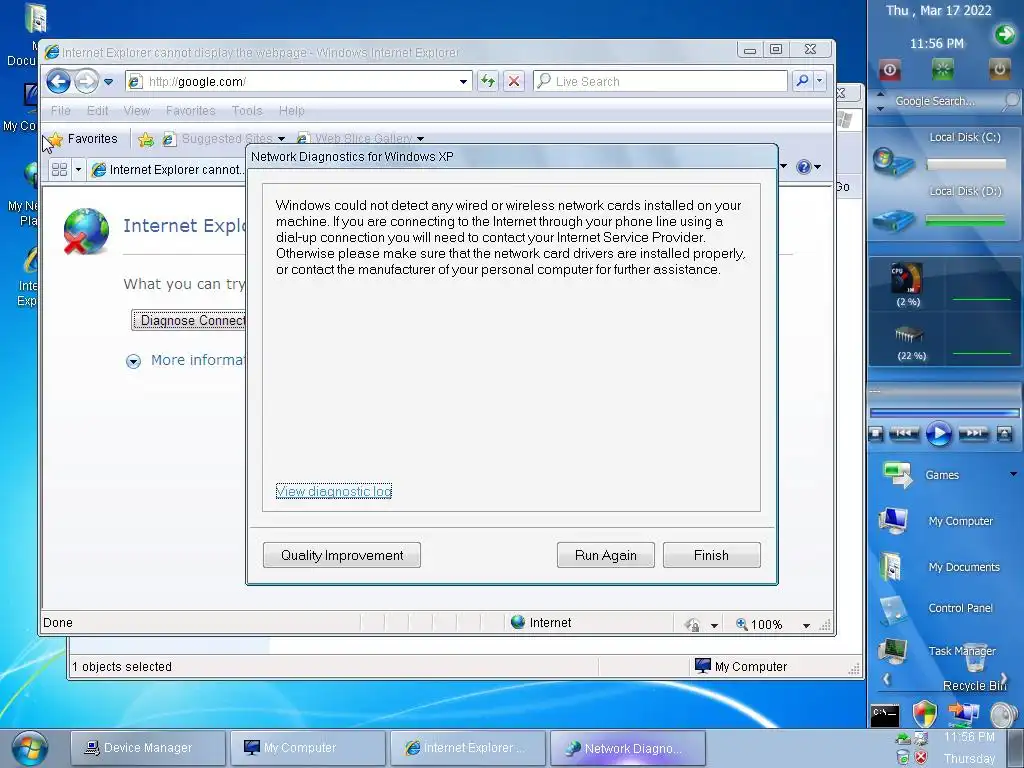Open the Tools menu in Internet Explorer
Image resolution: width=1024 pixels, height=768 pixels.
pos(247,110)
